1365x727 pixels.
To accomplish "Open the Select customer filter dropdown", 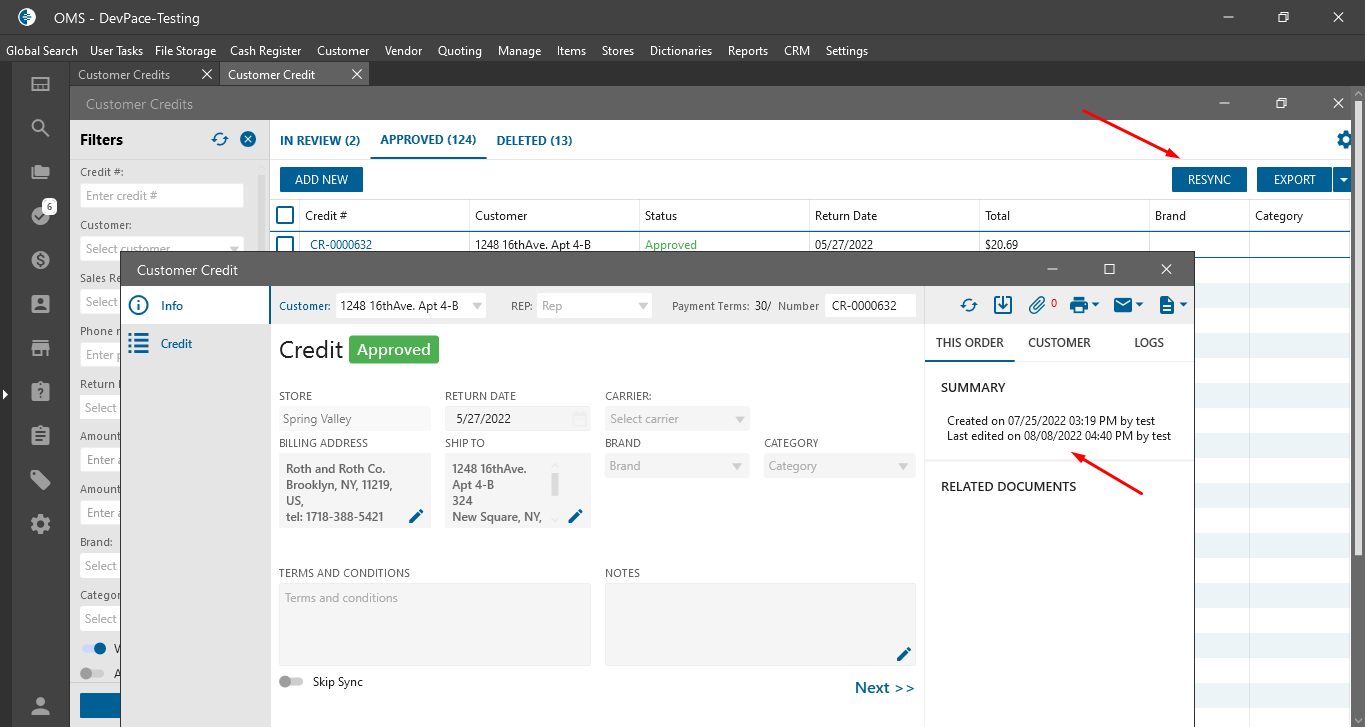I will (162, 249).
